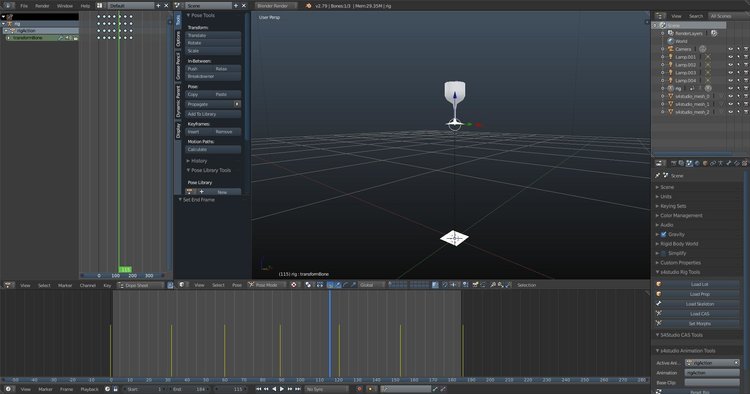The width and height of the screenshot is (750, 394).
Task: Click the viewport shading sphere icon
Action: (294, 285)
